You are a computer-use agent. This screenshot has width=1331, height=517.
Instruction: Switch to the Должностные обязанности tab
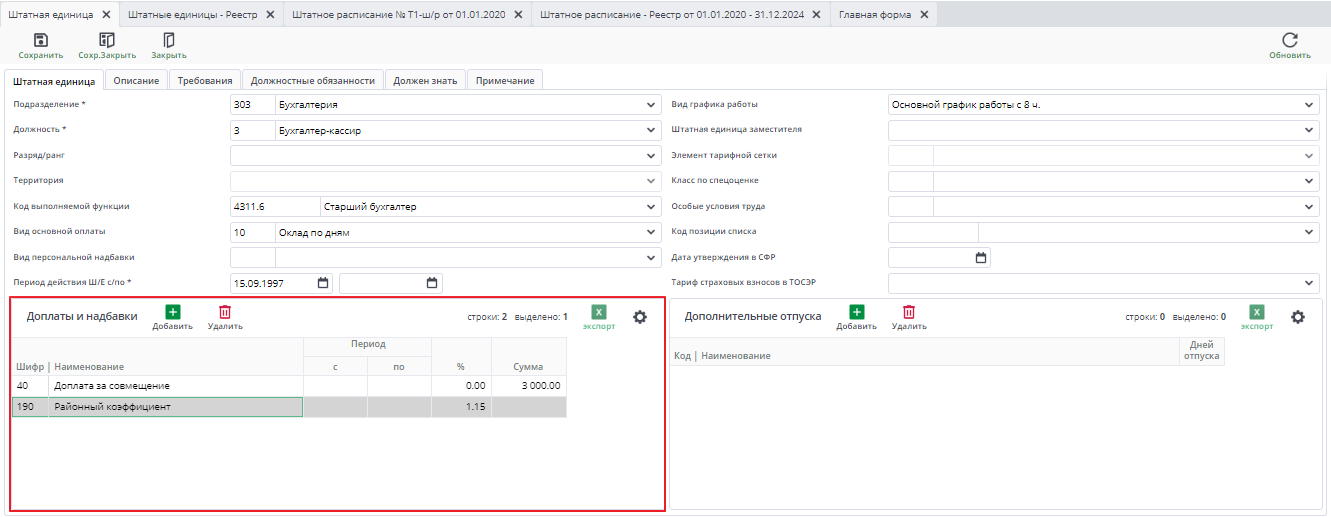click(312, 81)
